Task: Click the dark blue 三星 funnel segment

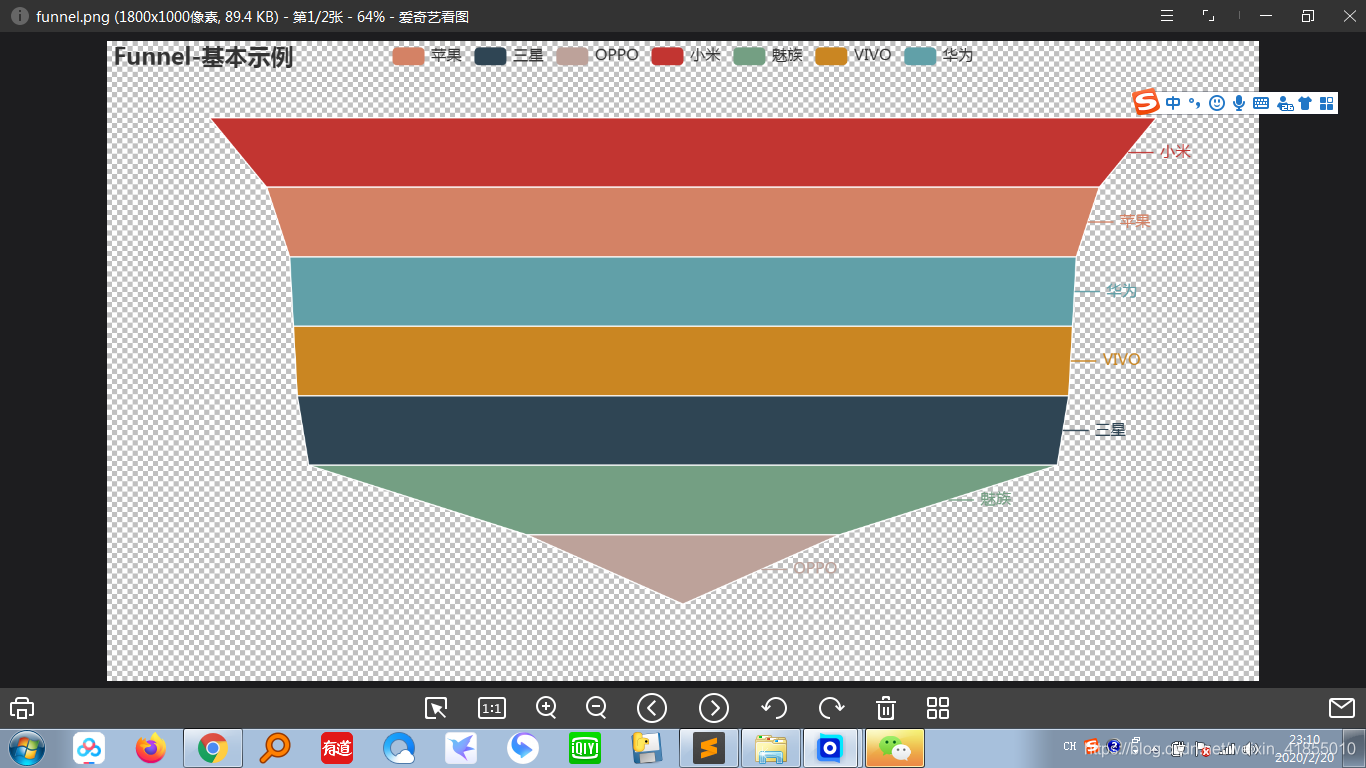Action: [683, 430]
